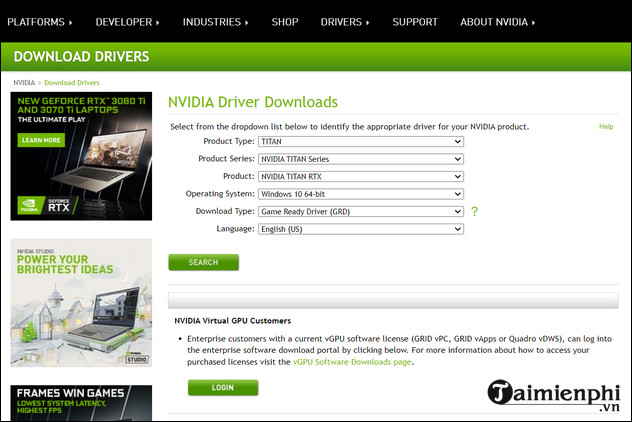Click the NVIDIA Virtual GPU Customers heading
Image resolution: width=632 pixels, height=422 pixels.
(233, 321)
